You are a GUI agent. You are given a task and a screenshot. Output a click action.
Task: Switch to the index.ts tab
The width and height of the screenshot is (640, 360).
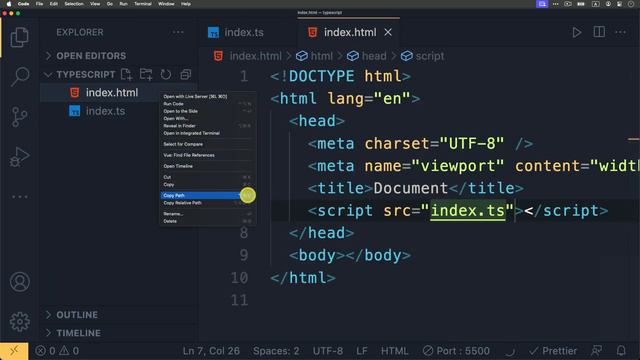pyautogui.click(x=244, y=32)
